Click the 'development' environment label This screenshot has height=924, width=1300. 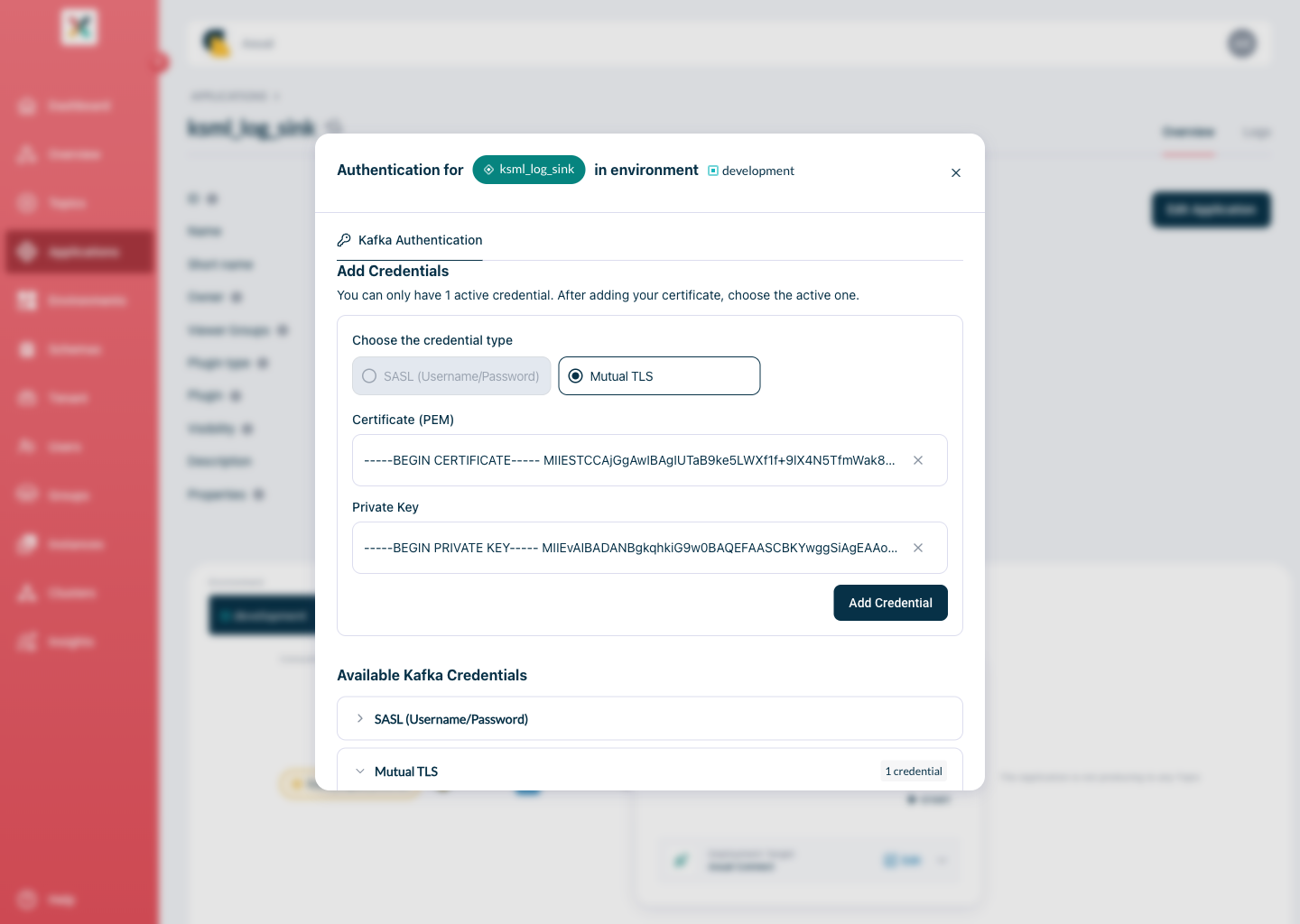(758, 171)
